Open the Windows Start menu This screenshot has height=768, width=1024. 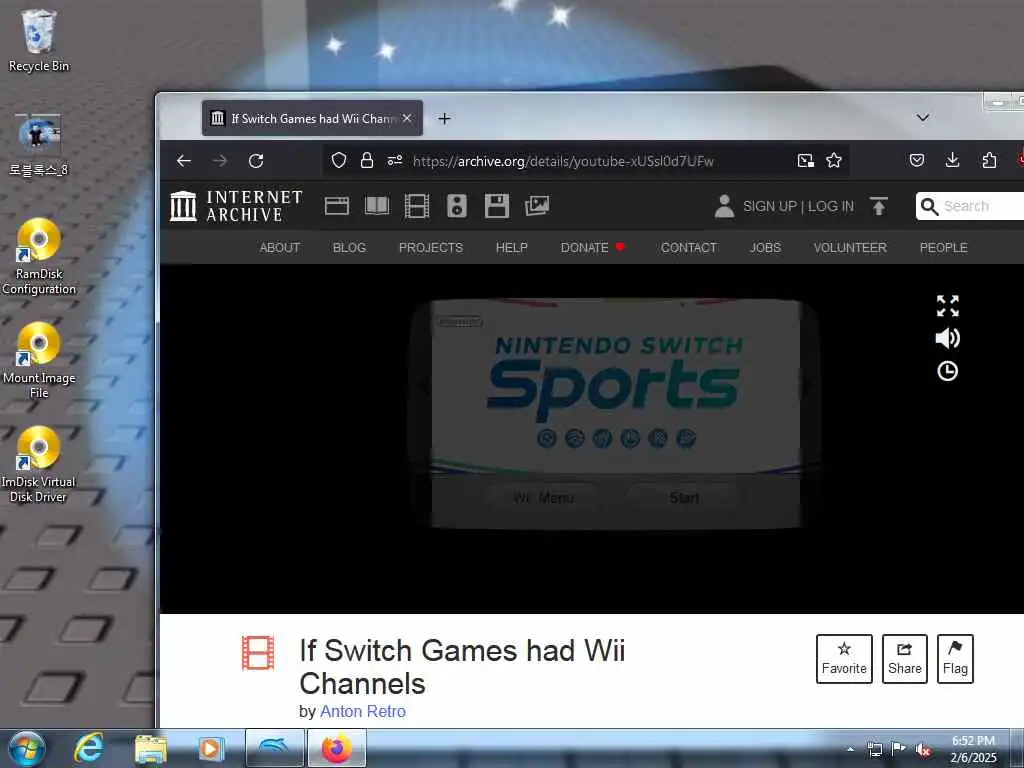point(27,749)
